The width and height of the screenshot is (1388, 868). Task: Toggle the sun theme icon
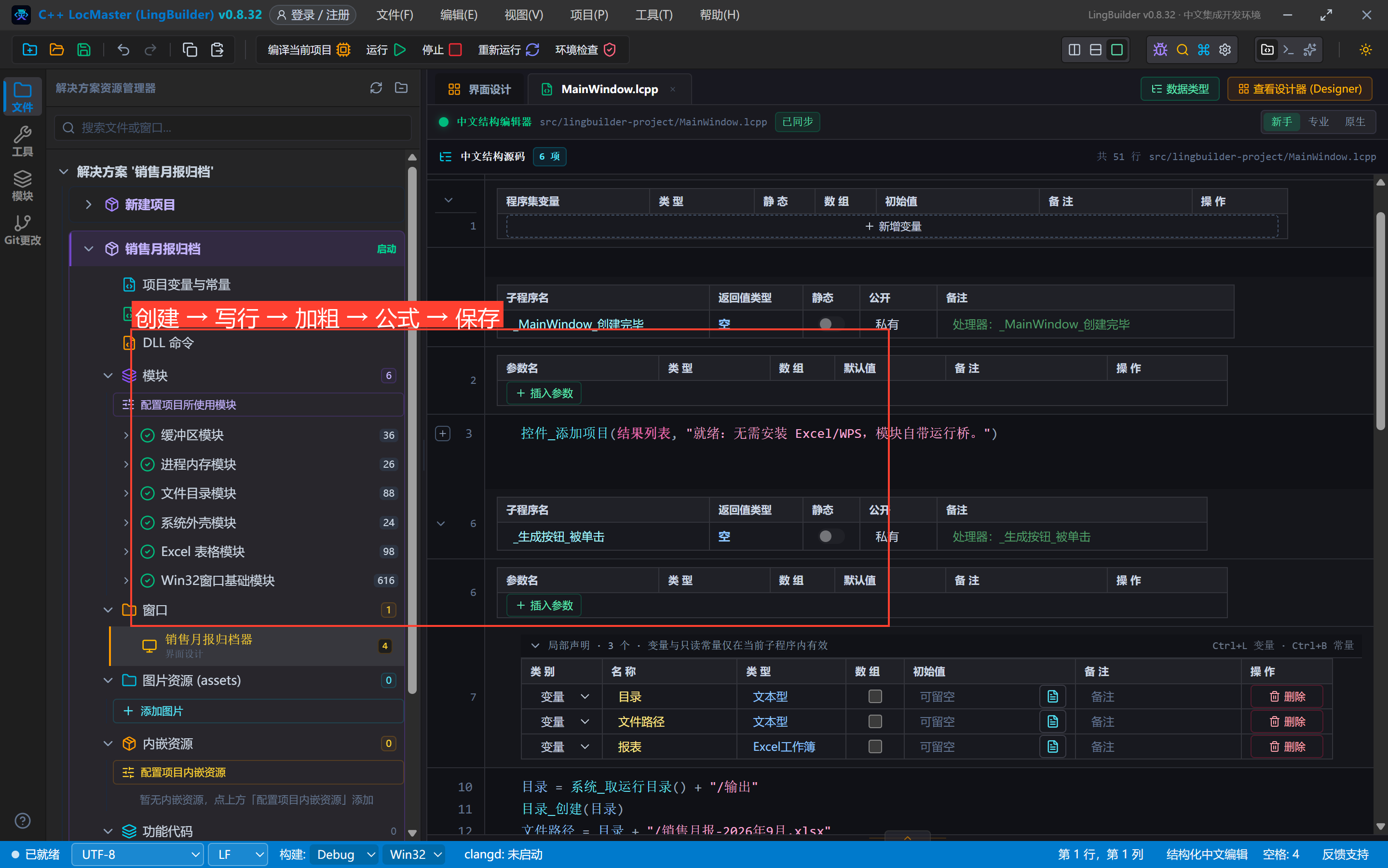1366,50
